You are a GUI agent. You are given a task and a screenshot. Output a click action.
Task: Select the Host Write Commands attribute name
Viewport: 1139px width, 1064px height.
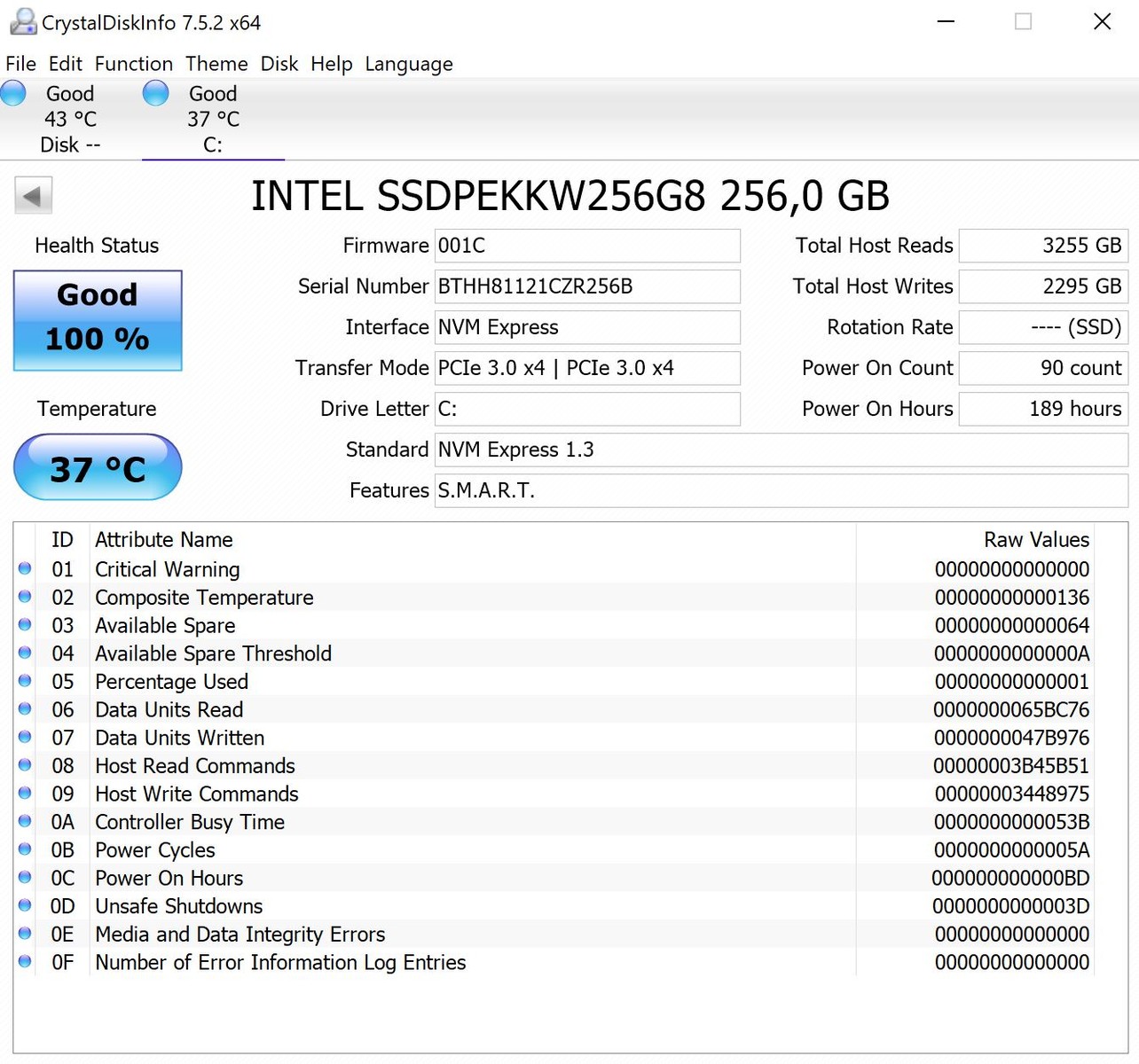pyautogui.click(x=196, y=794)
